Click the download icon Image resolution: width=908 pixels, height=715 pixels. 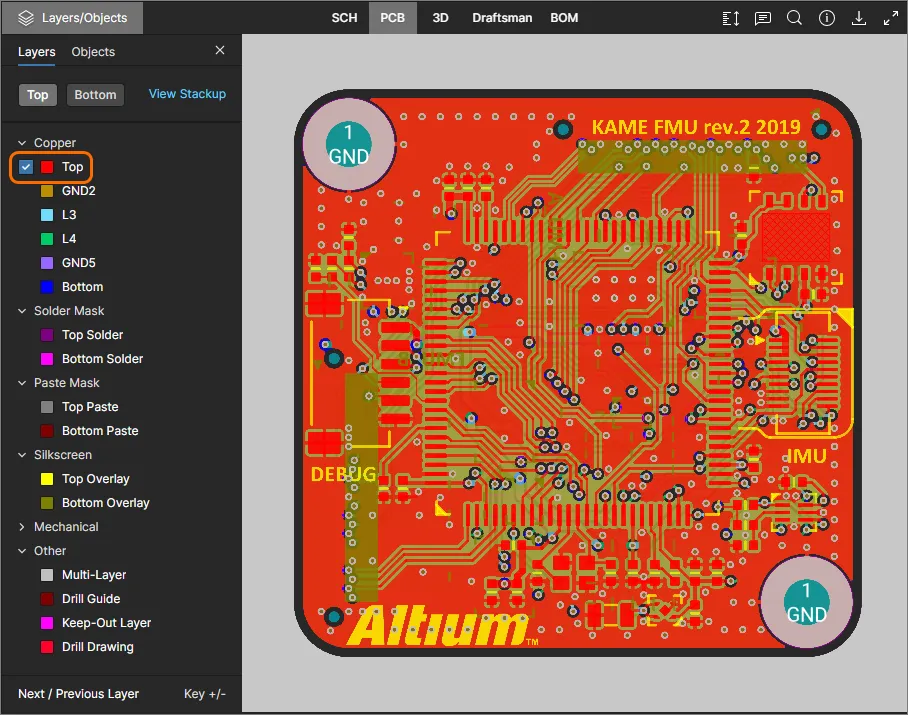coord(859,18)
